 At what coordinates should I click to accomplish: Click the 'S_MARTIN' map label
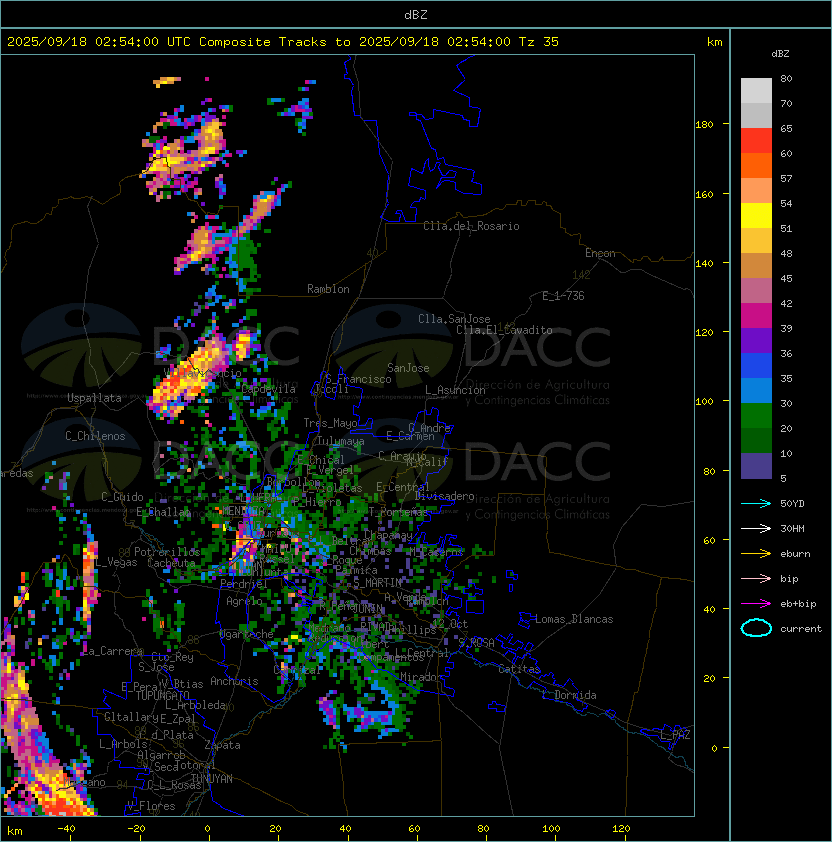pos(378,583)
